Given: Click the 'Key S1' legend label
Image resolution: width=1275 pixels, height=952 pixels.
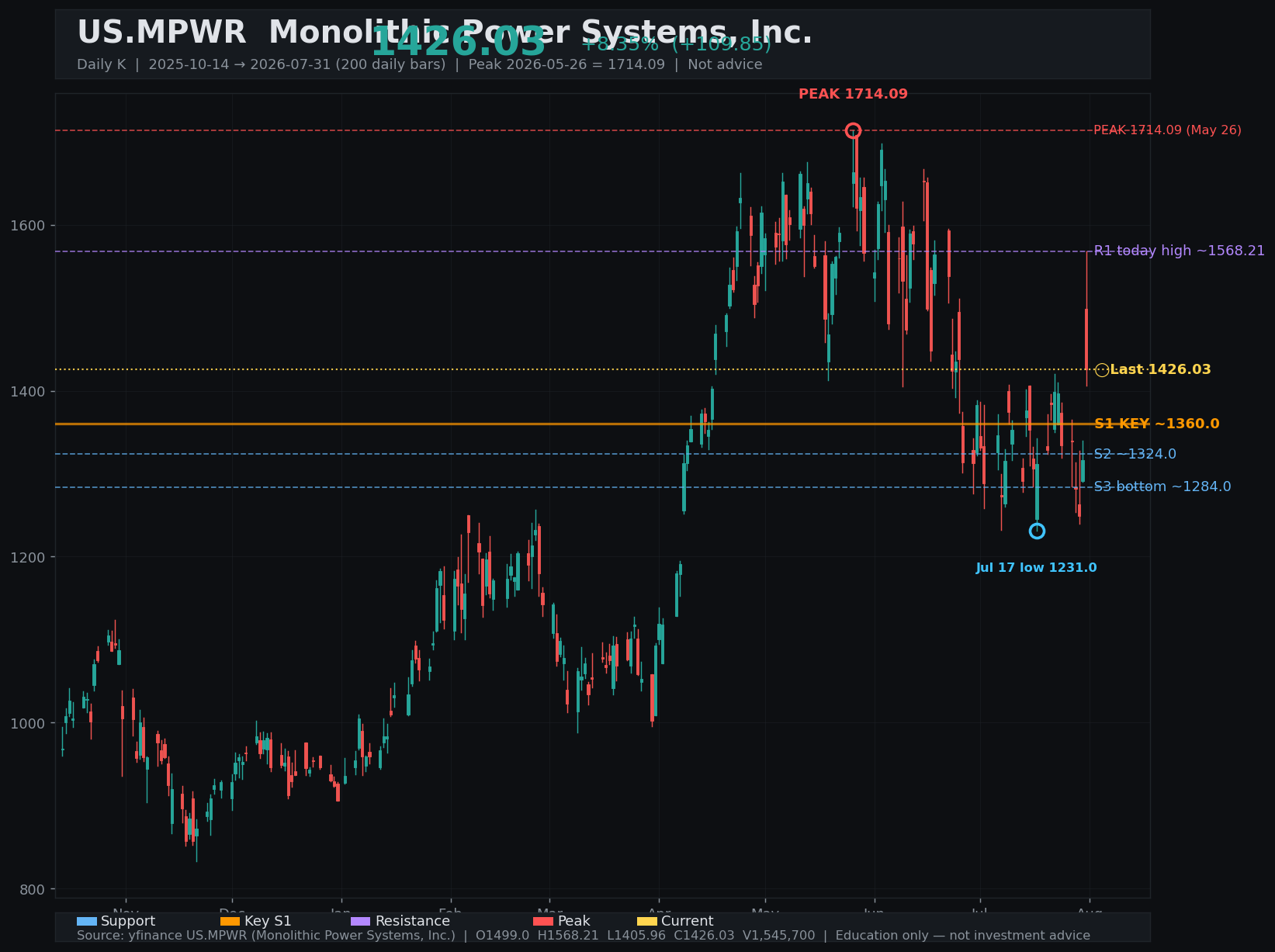Looking at the screenshot, I should pos(268,922).
